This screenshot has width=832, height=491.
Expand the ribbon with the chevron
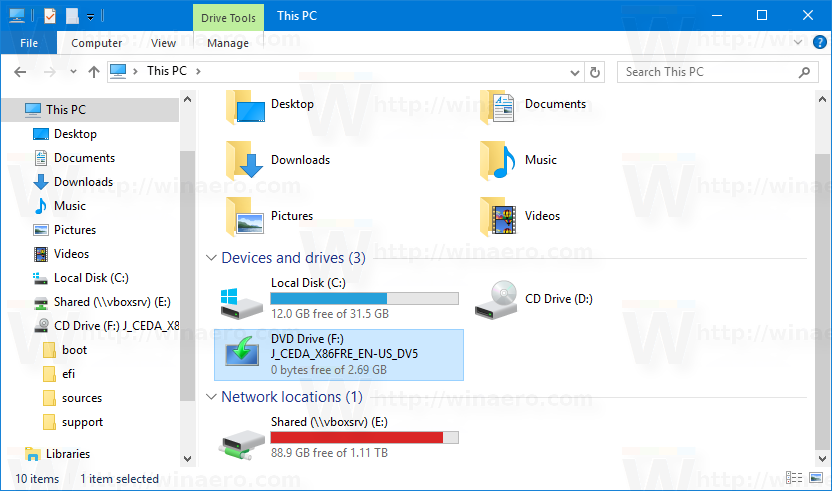point(798,42)
